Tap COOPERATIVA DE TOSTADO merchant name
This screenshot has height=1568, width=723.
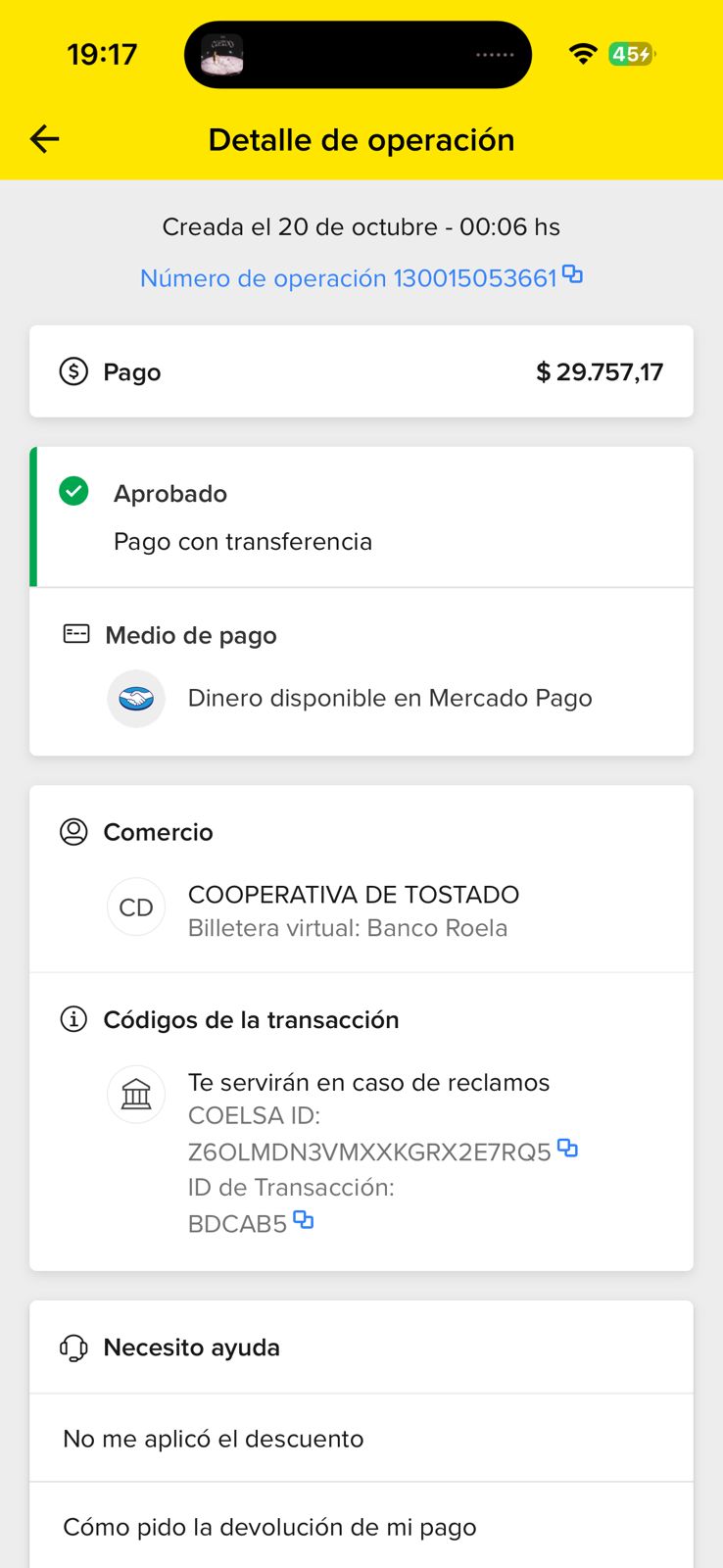click(x=354, y=895)
